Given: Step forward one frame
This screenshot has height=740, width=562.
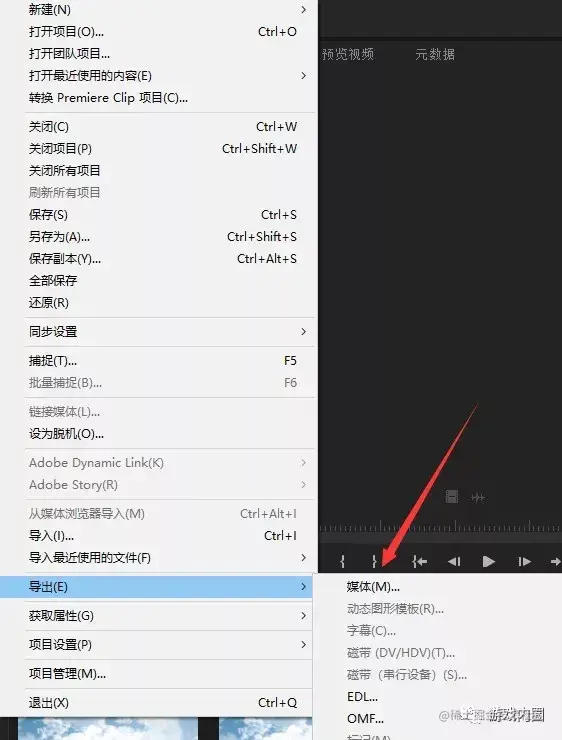Looking at the screenshot, I should click(524, 562).
